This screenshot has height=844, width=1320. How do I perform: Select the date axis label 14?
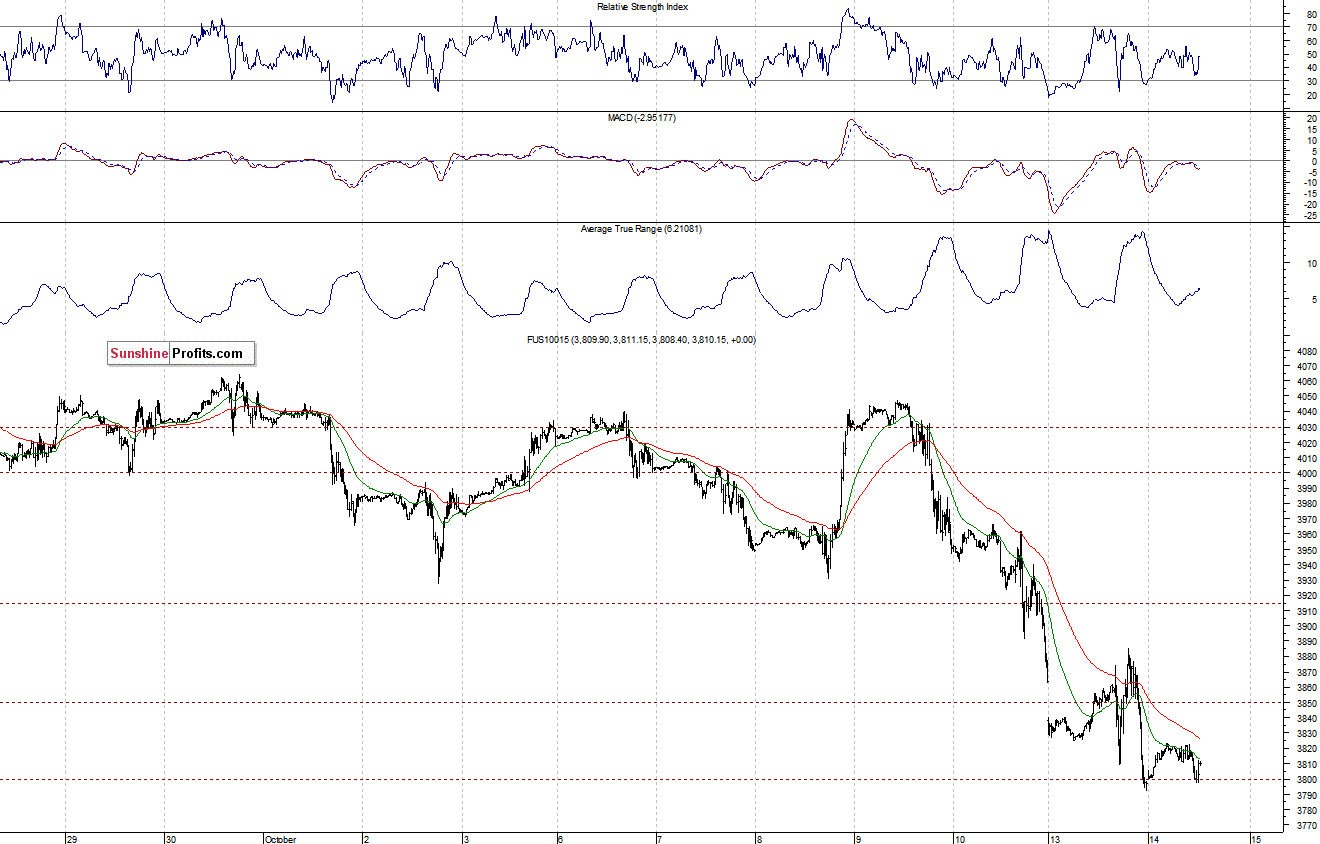point(1154,838)
